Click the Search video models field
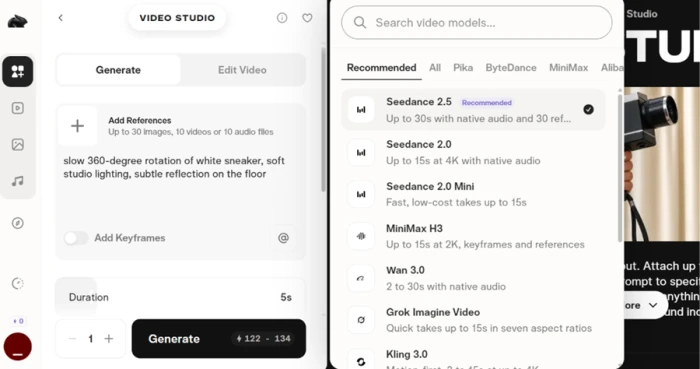The height and width of the screenshot is (369, 700). pos(476,23)
